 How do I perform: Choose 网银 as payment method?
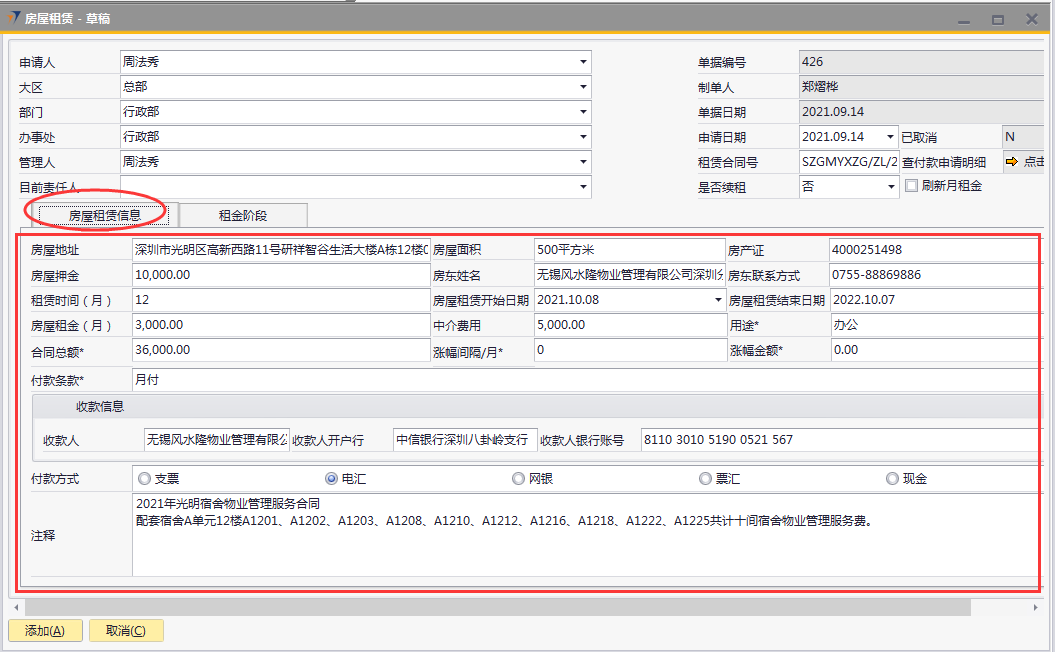(518, 479)
